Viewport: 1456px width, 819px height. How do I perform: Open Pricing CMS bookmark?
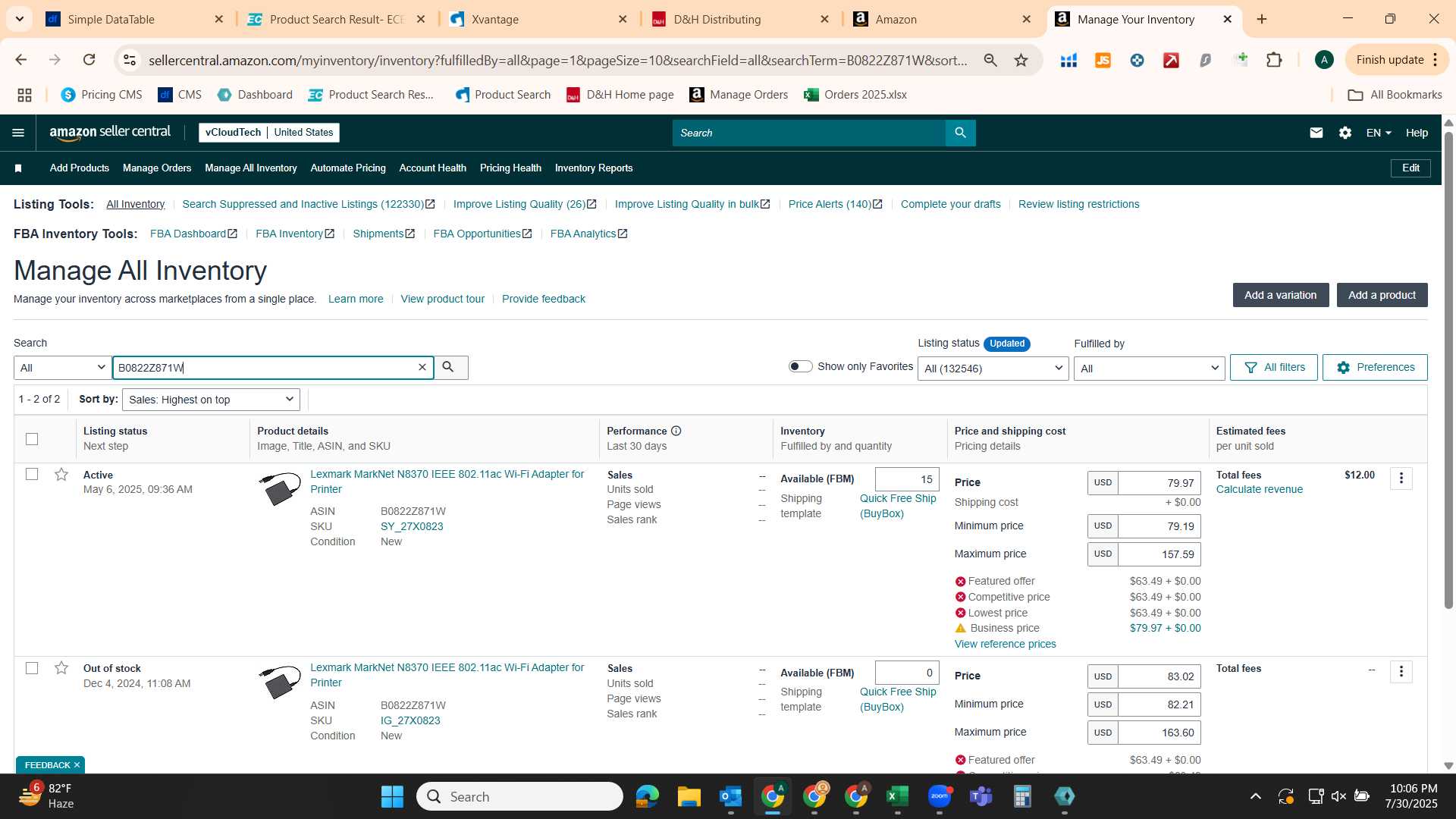[x=102, y=95]
